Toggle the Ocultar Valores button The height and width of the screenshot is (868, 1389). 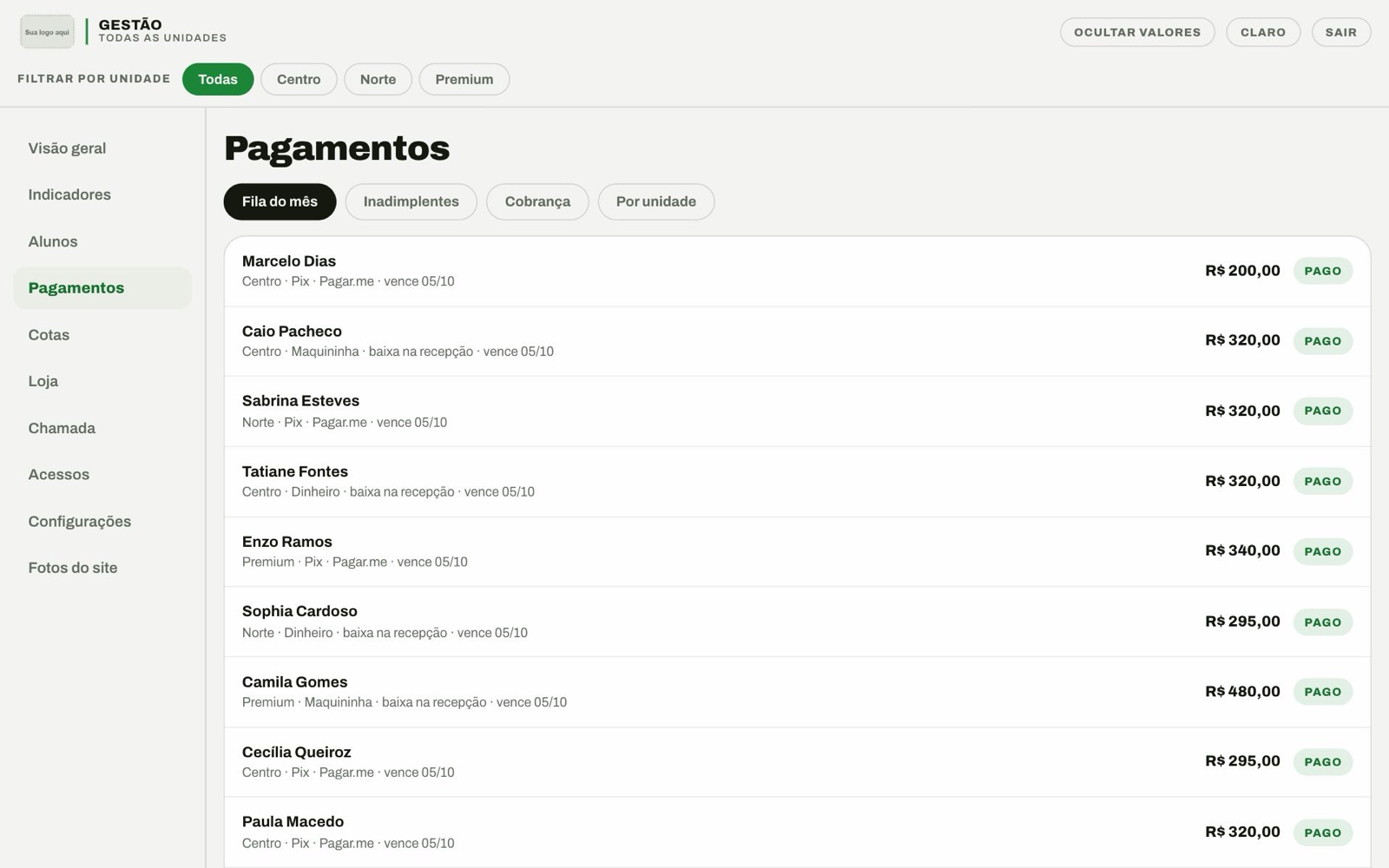(x=1137, y=32)
